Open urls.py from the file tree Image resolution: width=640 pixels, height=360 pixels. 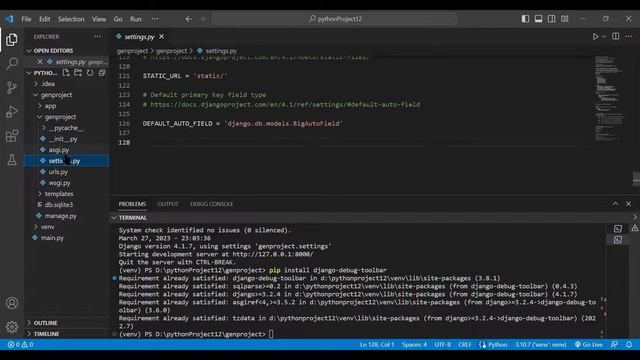click(58, 172)
